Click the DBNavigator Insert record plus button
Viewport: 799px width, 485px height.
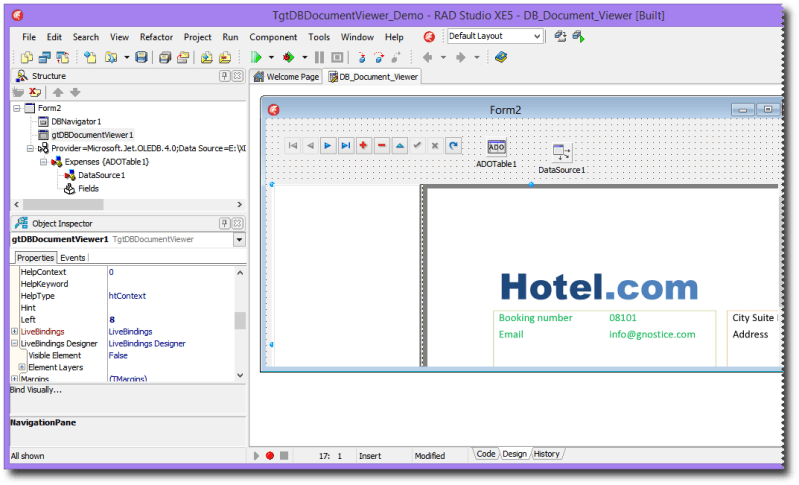click(x=363, y=146)
